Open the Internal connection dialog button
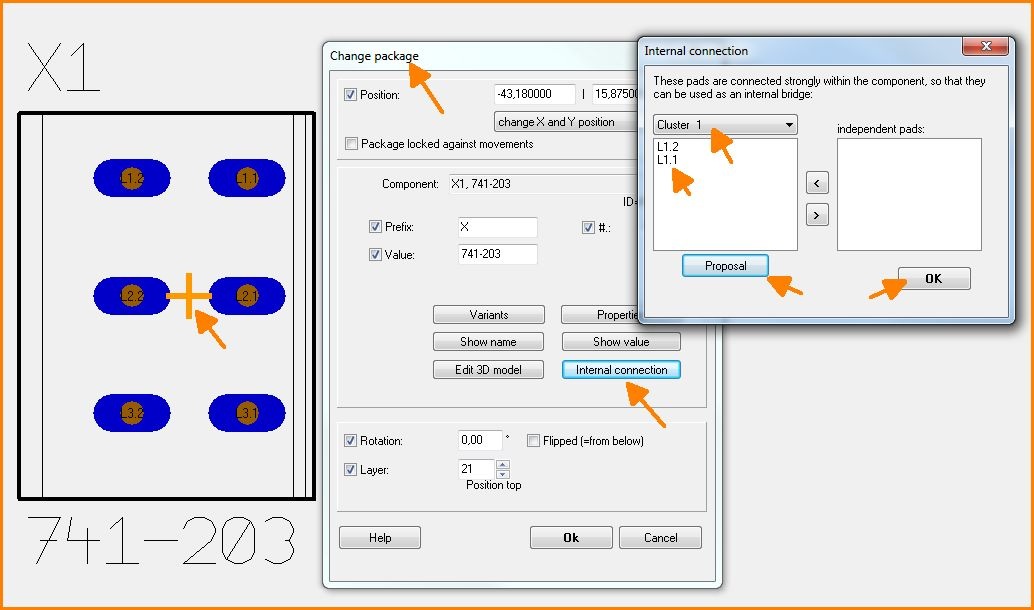 click(x=621, y=370)
